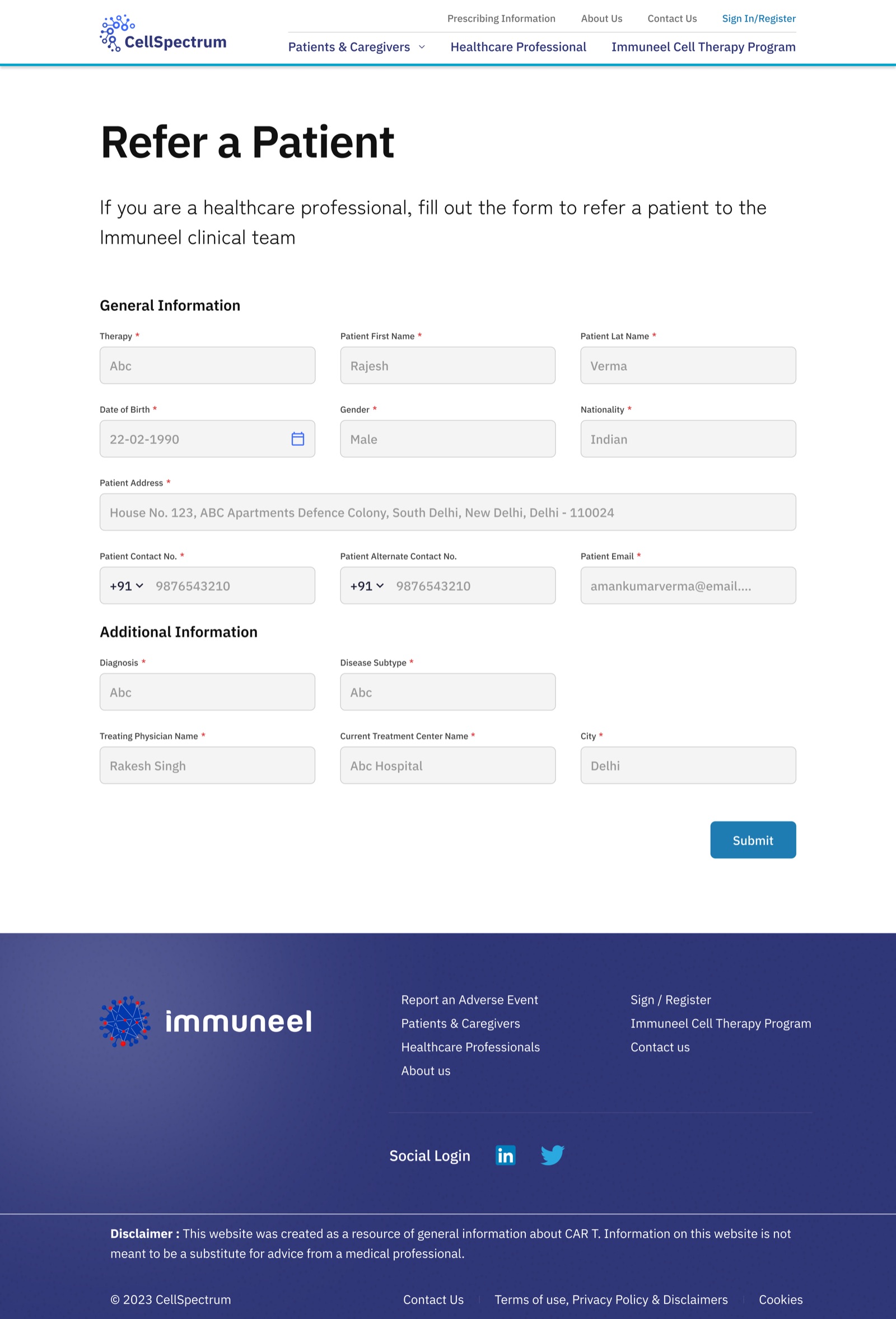Viewport: 896px width, 1319px height.
Task: Focus the Patient Address field
Action: click(x=447, y=512)
